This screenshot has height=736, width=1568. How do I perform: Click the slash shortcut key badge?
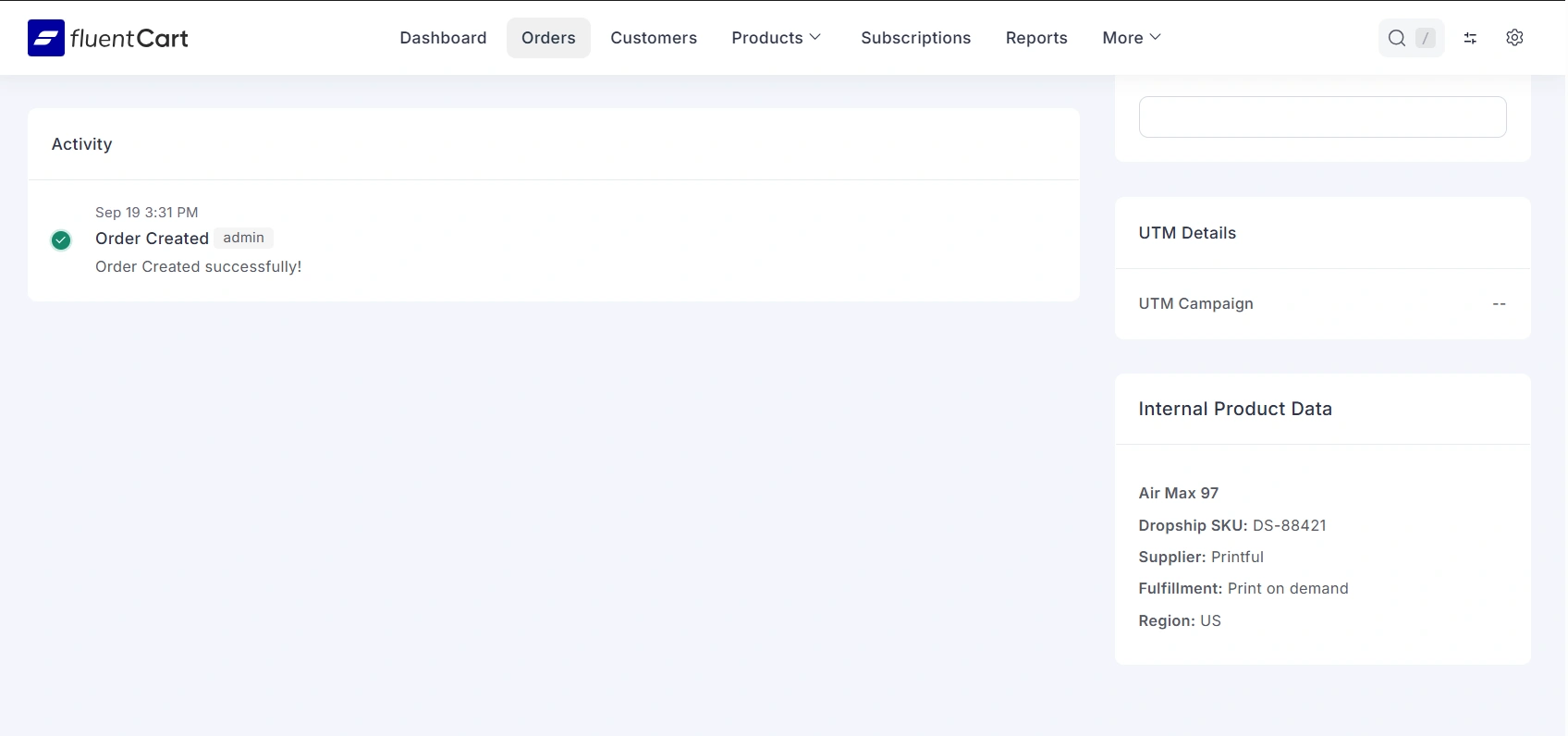pyautogui.click(x=1426, y=38)
